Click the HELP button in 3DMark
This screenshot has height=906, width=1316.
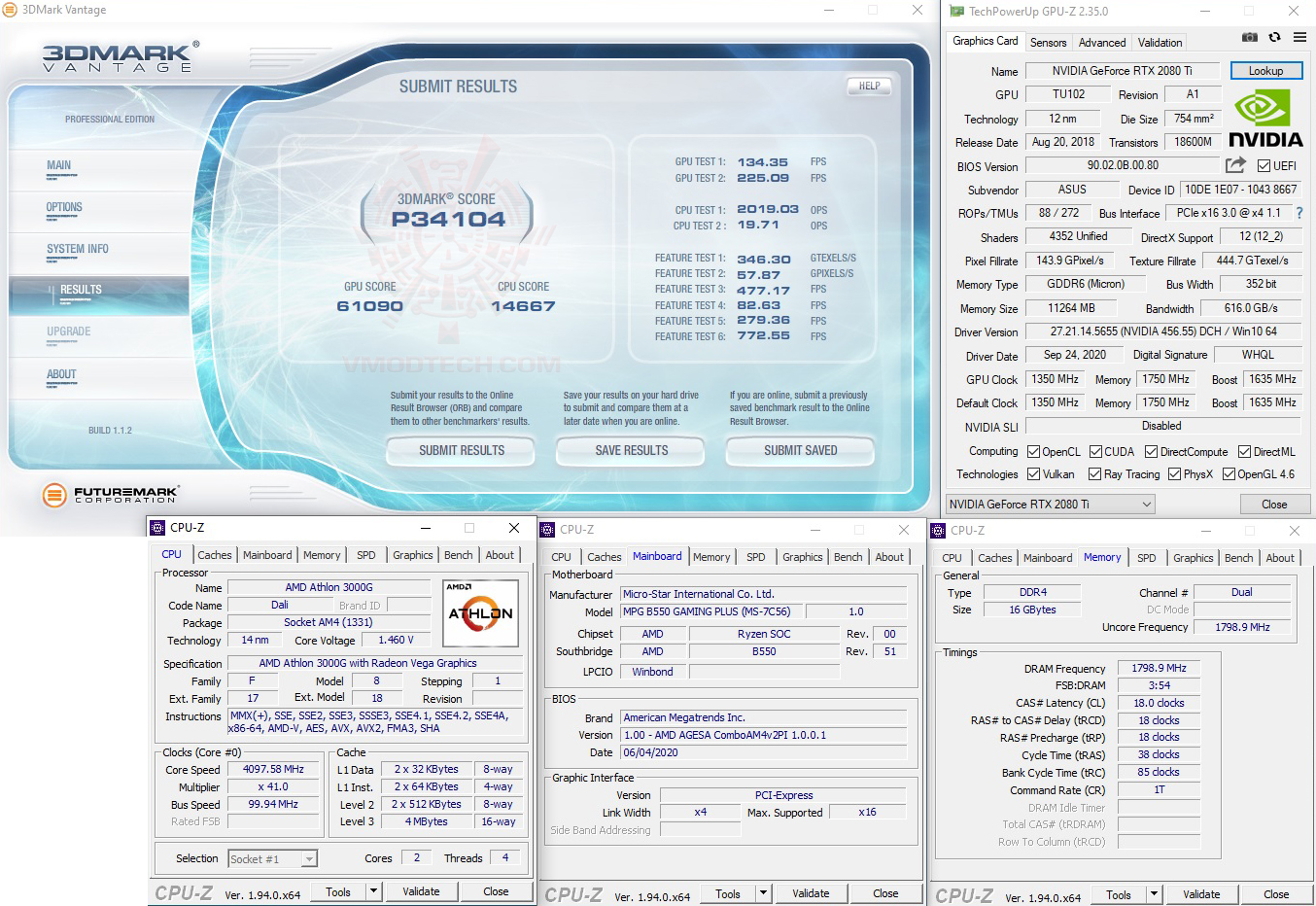point(870,86)
